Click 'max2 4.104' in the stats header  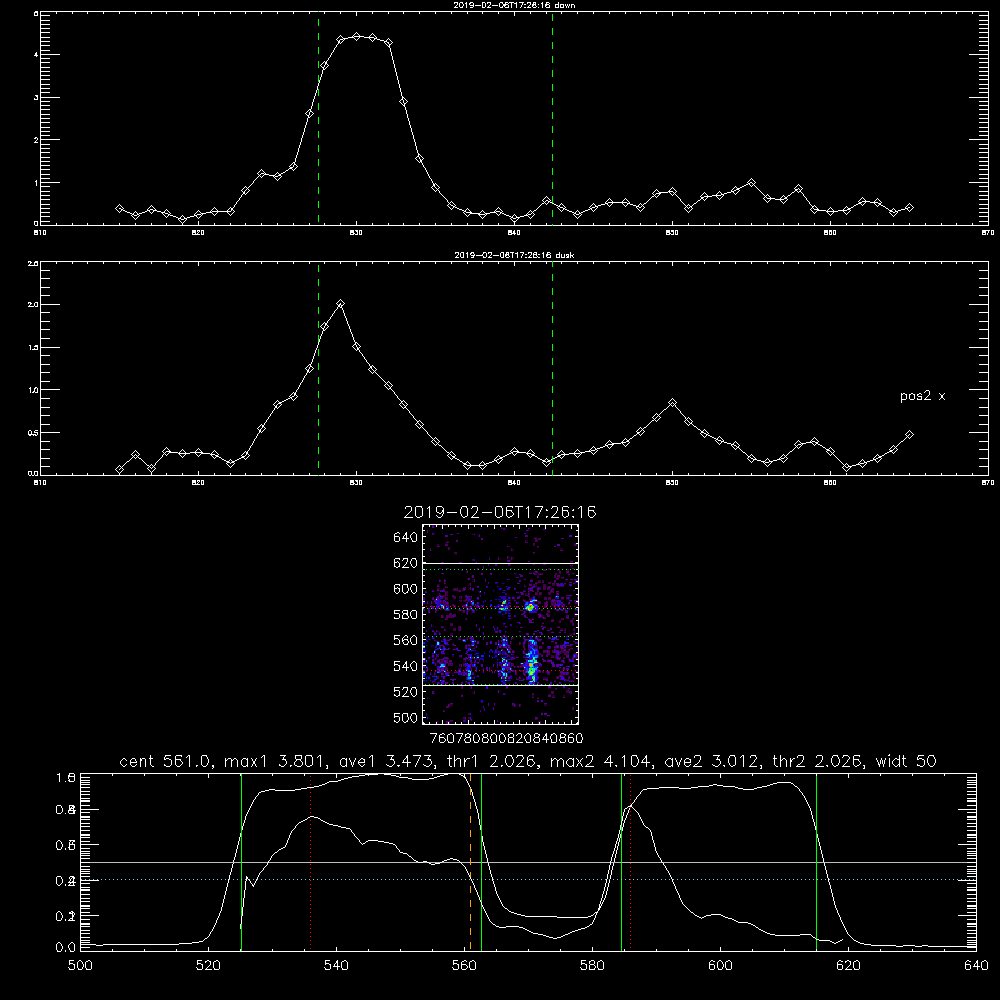pyautogui.click(x=601, y=761)
